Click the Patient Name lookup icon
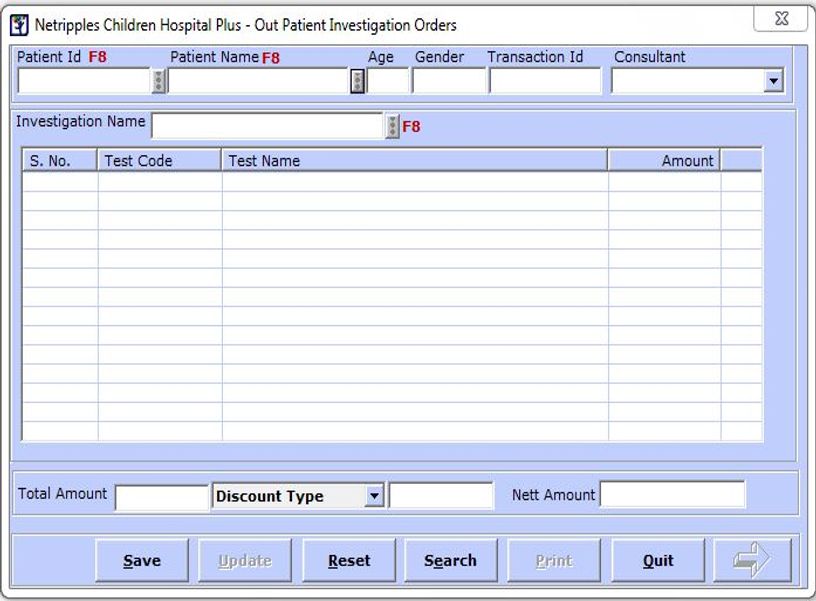816x601 pixels. (357, 81)
